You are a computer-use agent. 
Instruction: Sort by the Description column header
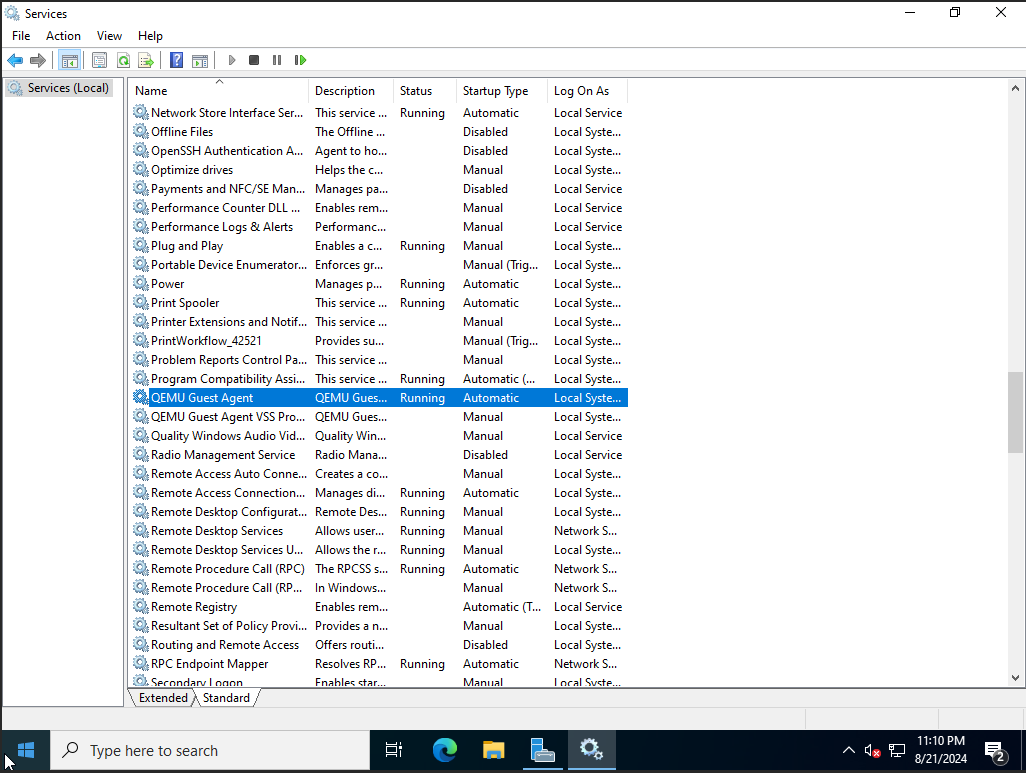point(351,91)
